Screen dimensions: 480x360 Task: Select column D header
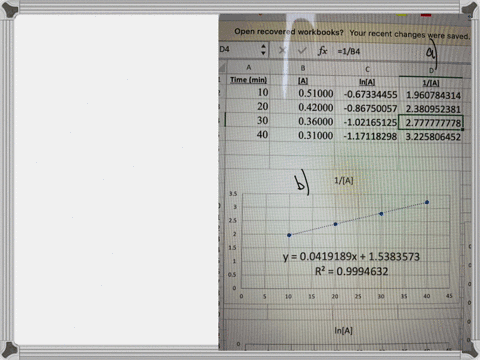pyautogui.click(x=431, y=71)
